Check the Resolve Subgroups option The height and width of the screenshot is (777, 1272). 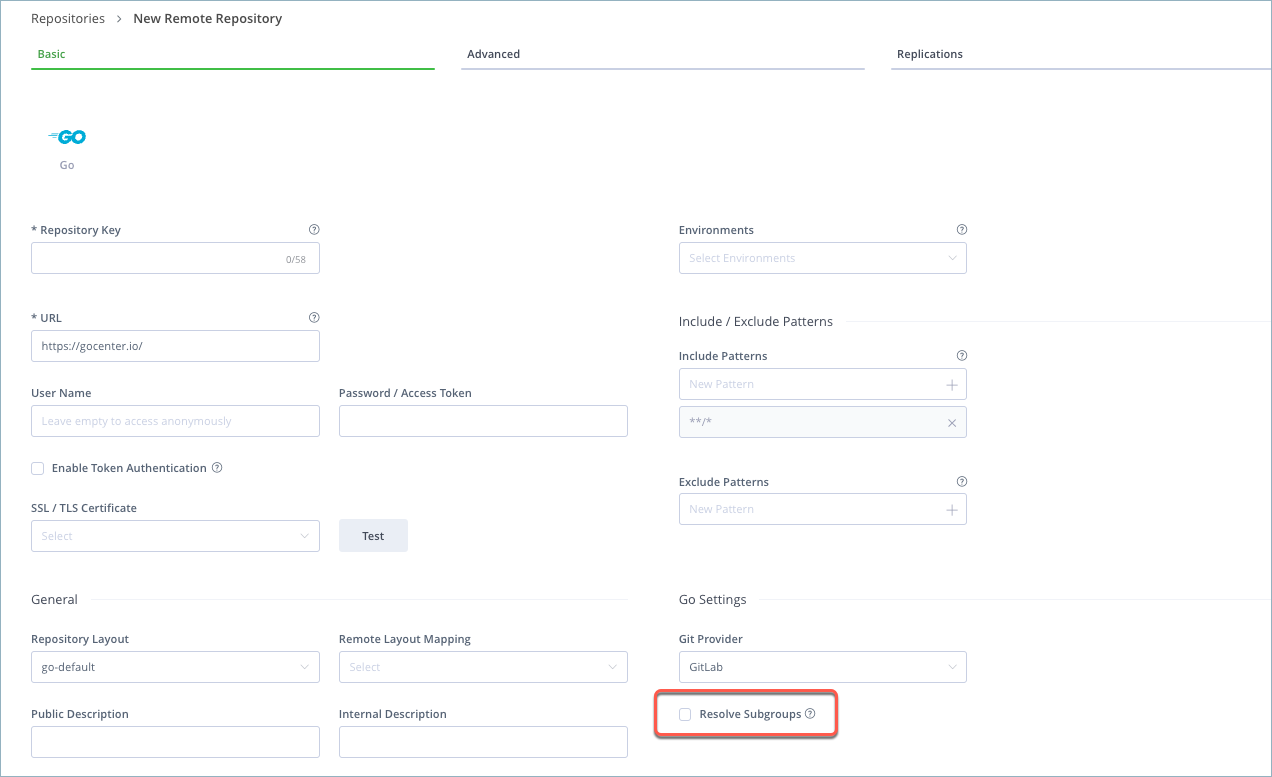[x=684, y=714]
